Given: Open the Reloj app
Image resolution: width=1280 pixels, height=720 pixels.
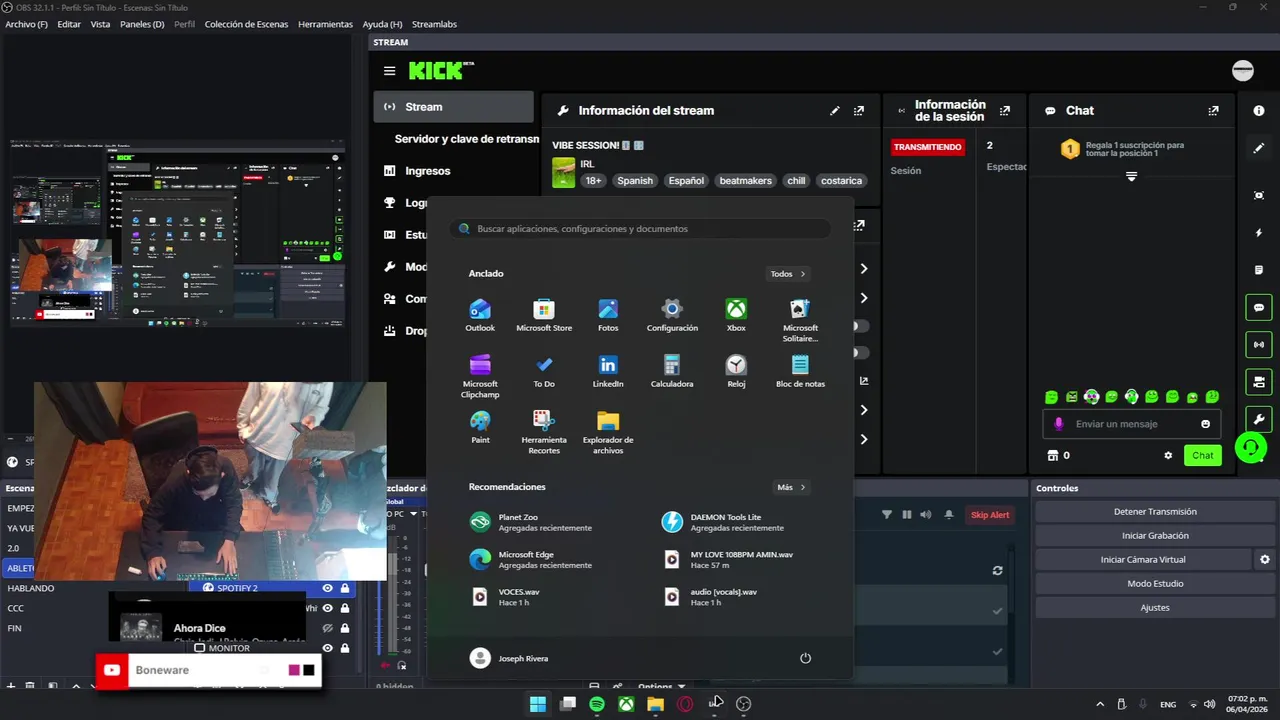Looking at the screenshot, I should tap(736, 371).
